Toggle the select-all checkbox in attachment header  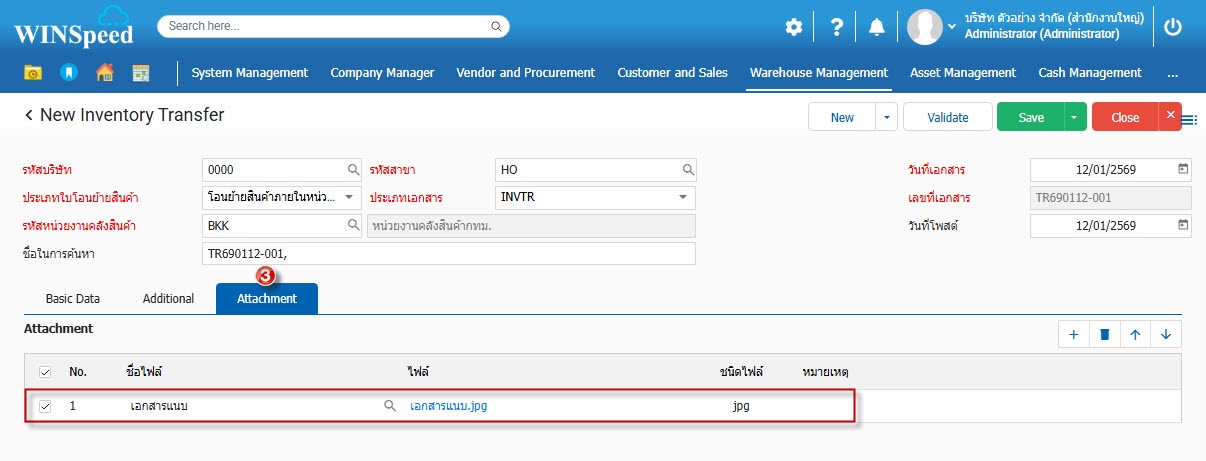coord(45,372)
